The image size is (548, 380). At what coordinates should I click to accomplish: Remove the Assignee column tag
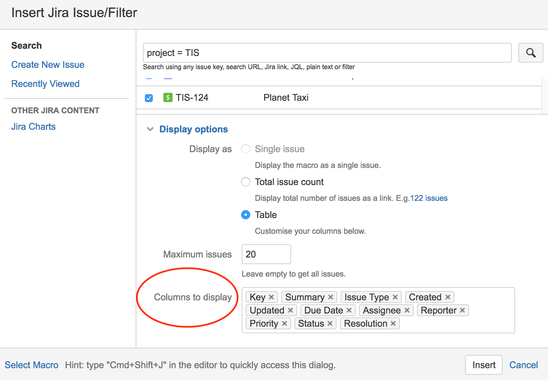pyautogui.click(x=407, y=310)
